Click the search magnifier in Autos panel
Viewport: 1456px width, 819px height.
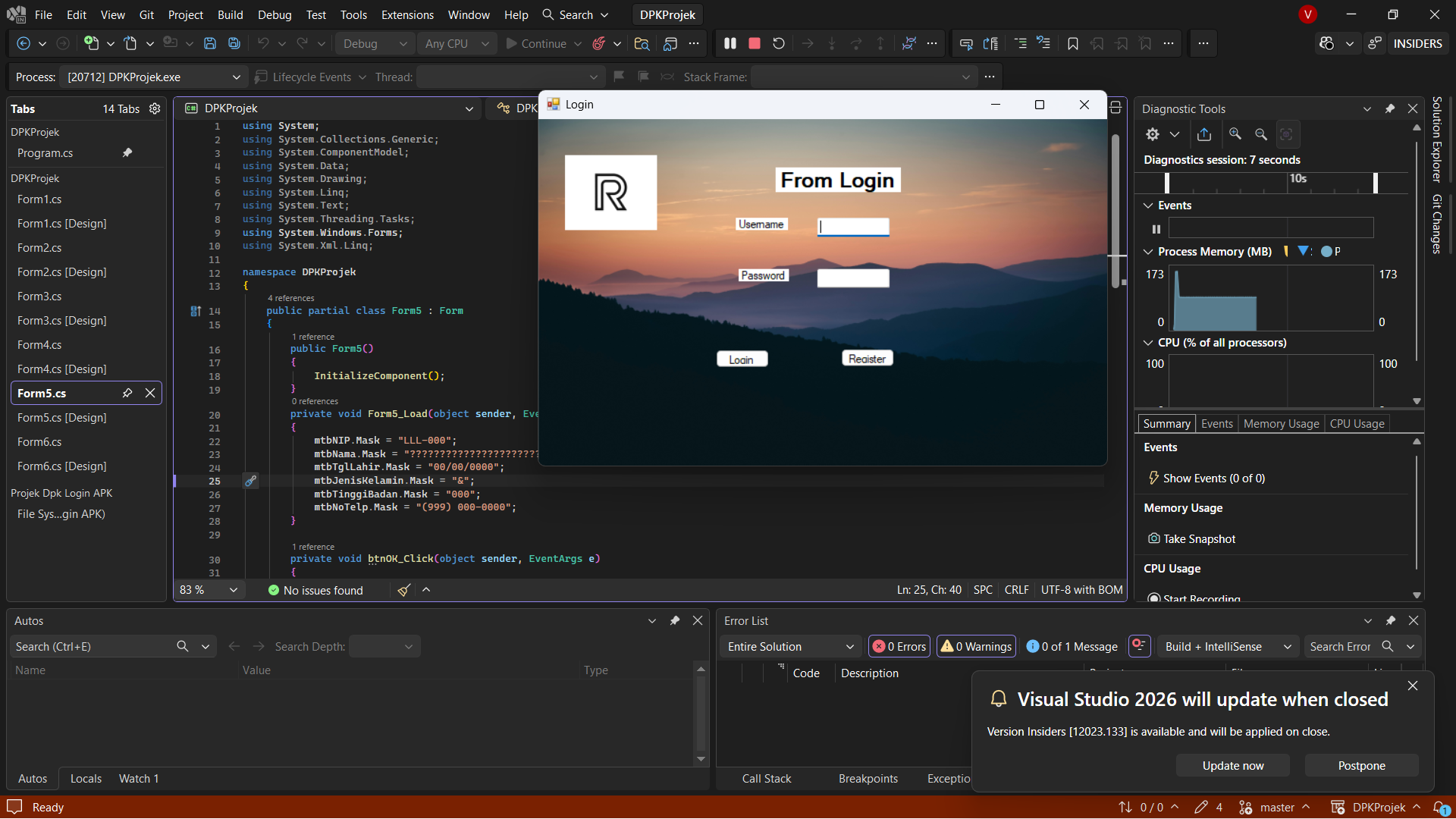tap(183, 646)
